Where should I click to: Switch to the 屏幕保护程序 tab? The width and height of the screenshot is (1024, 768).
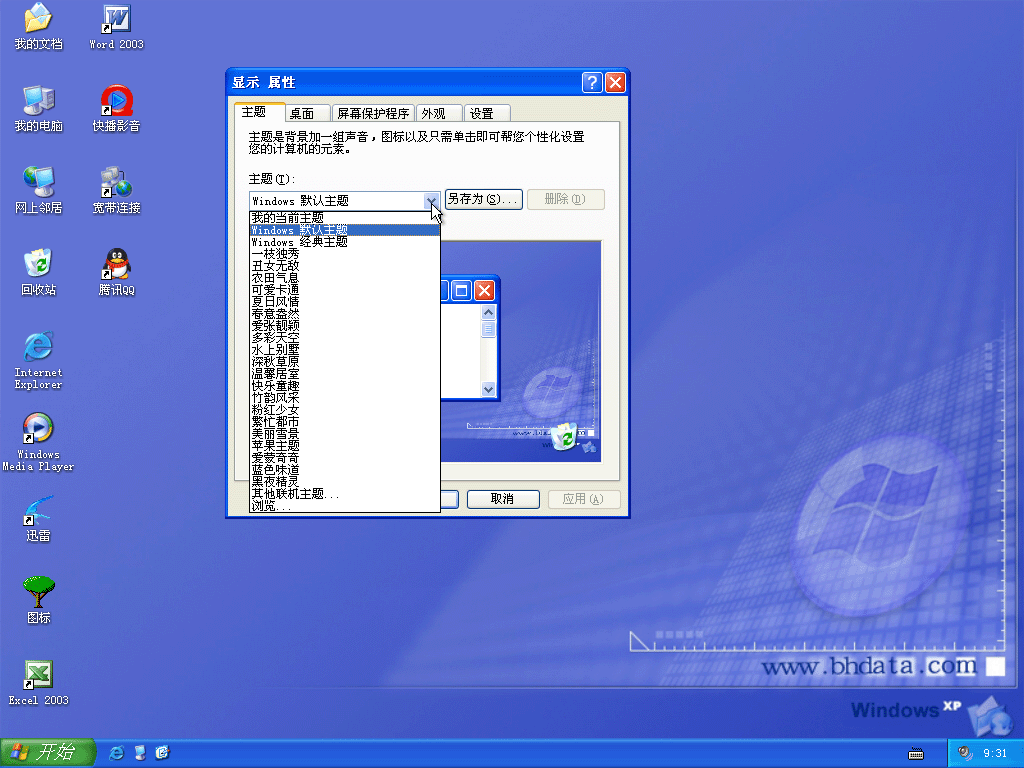[x=373, y=114]
